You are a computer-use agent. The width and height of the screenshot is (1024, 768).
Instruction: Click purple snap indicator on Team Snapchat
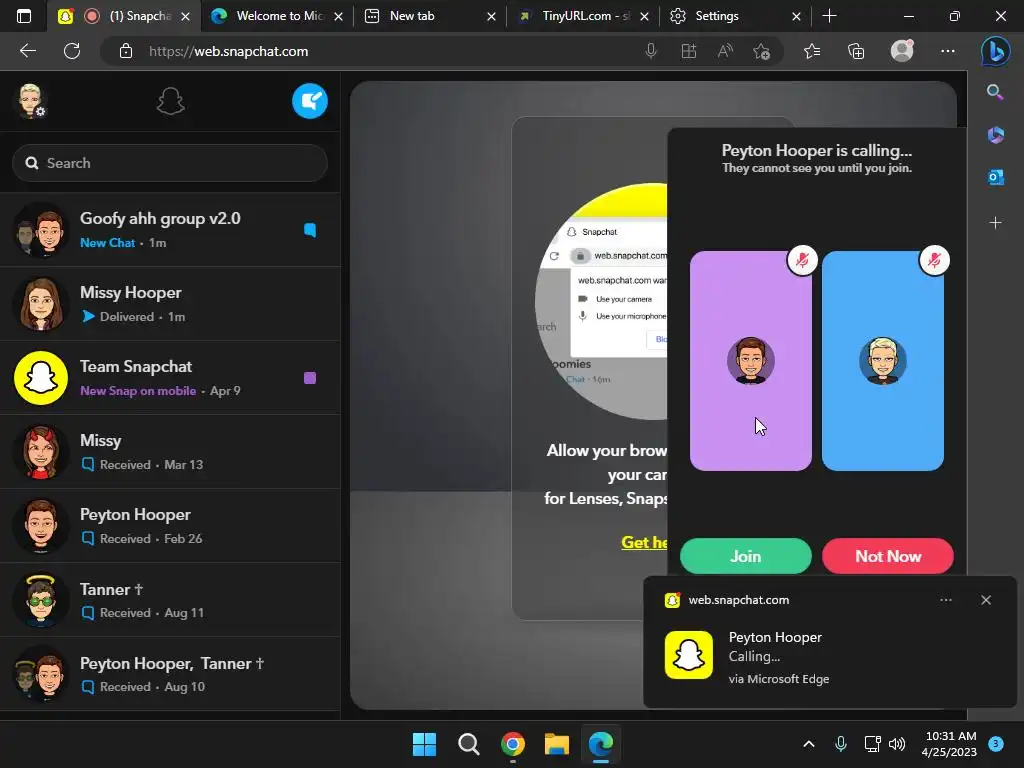pos(310,378)
